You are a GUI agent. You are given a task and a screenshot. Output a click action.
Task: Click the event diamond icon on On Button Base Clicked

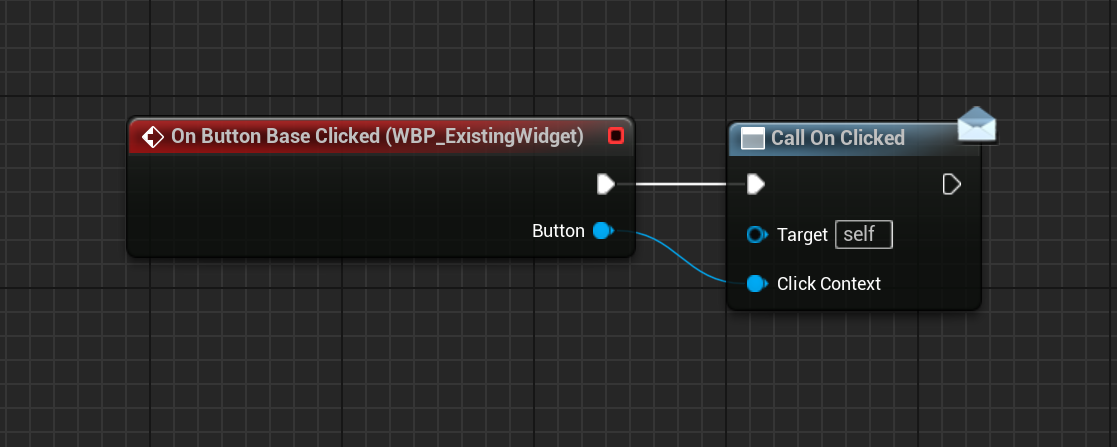[152, 136]
